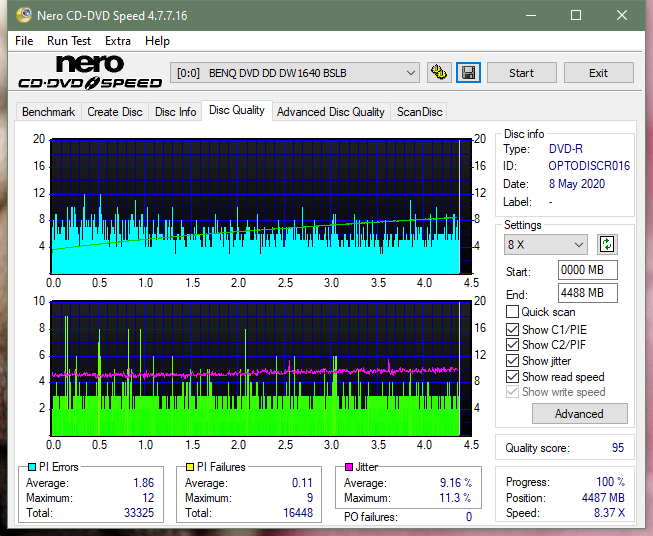
Task: Click the Show write speed checkbox
Action: pos(512,392)
